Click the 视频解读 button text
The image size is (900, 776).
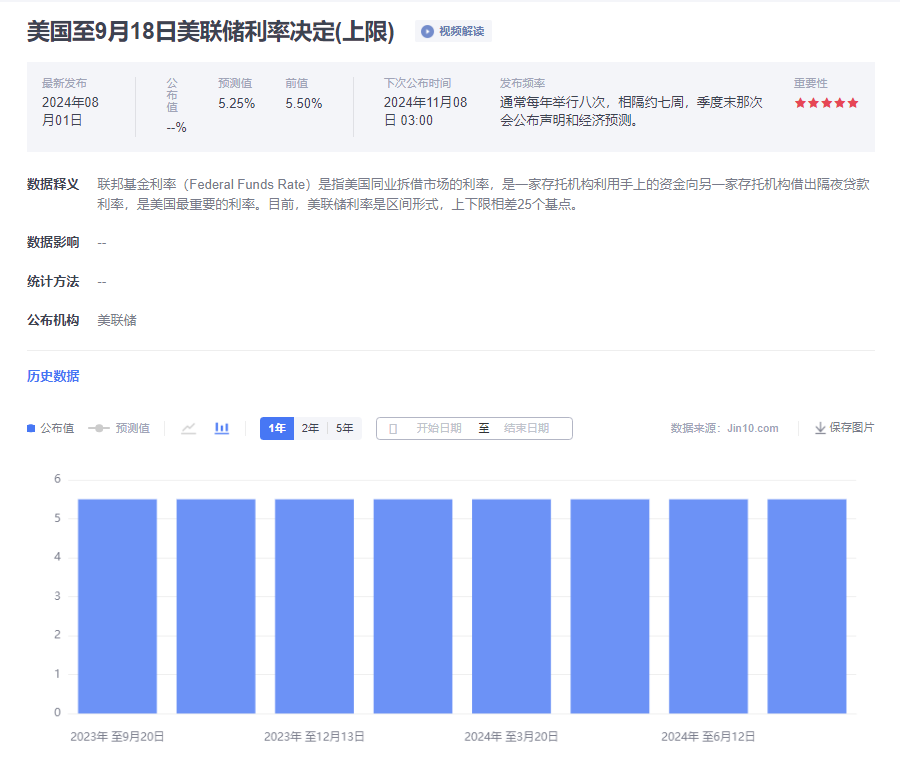pyautogui.click(x=461, y=31)
